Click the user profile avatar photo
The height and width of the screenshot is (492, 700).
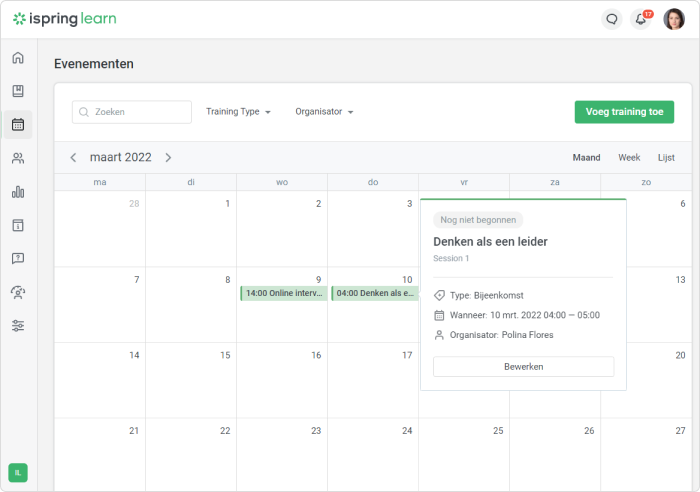click(674, 19)
